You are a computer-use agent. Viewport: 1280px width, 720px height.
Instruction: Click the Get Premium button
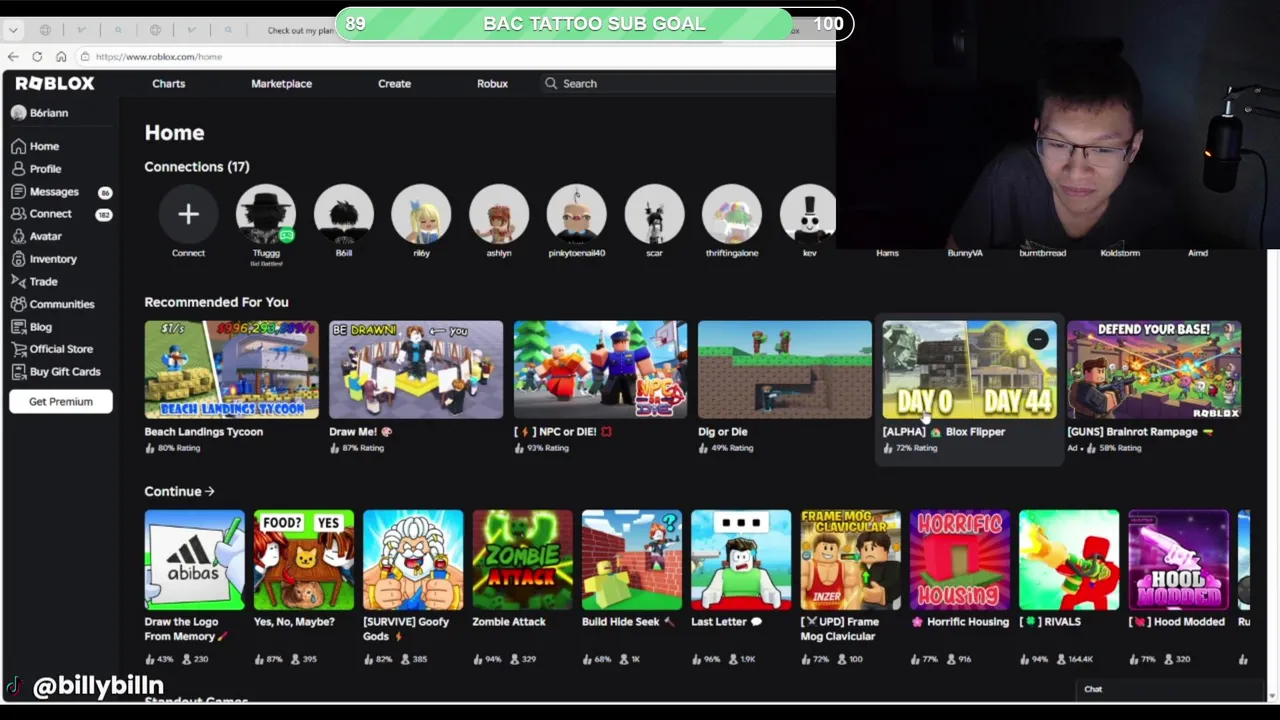coord(61,402)
